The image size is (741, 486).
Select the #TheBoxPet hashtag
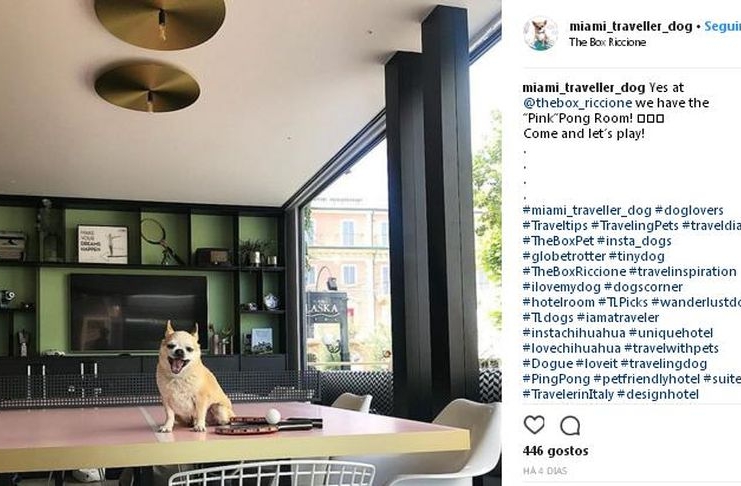tap(558, 241)
